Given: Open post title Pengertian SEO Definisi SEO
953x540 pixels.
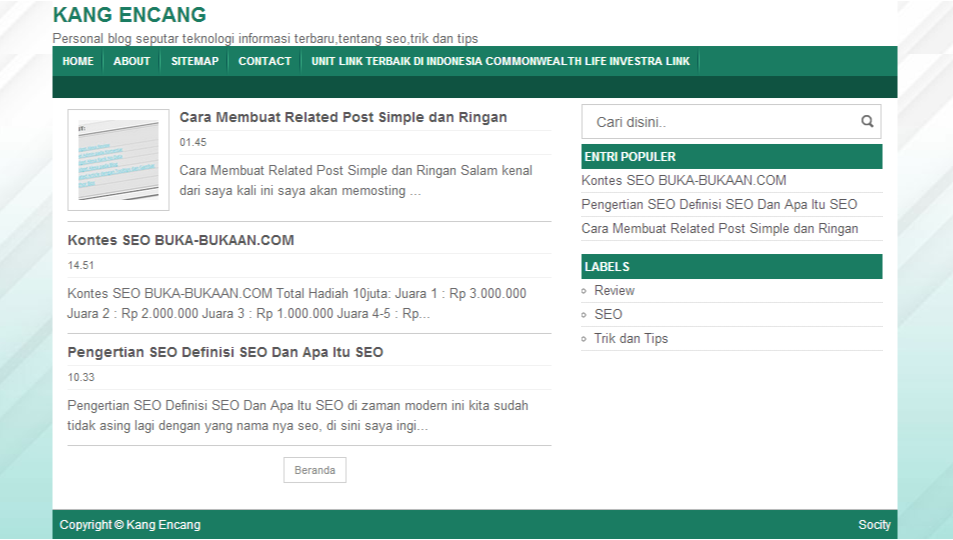Looking at the screenshot, I should 225,352.
